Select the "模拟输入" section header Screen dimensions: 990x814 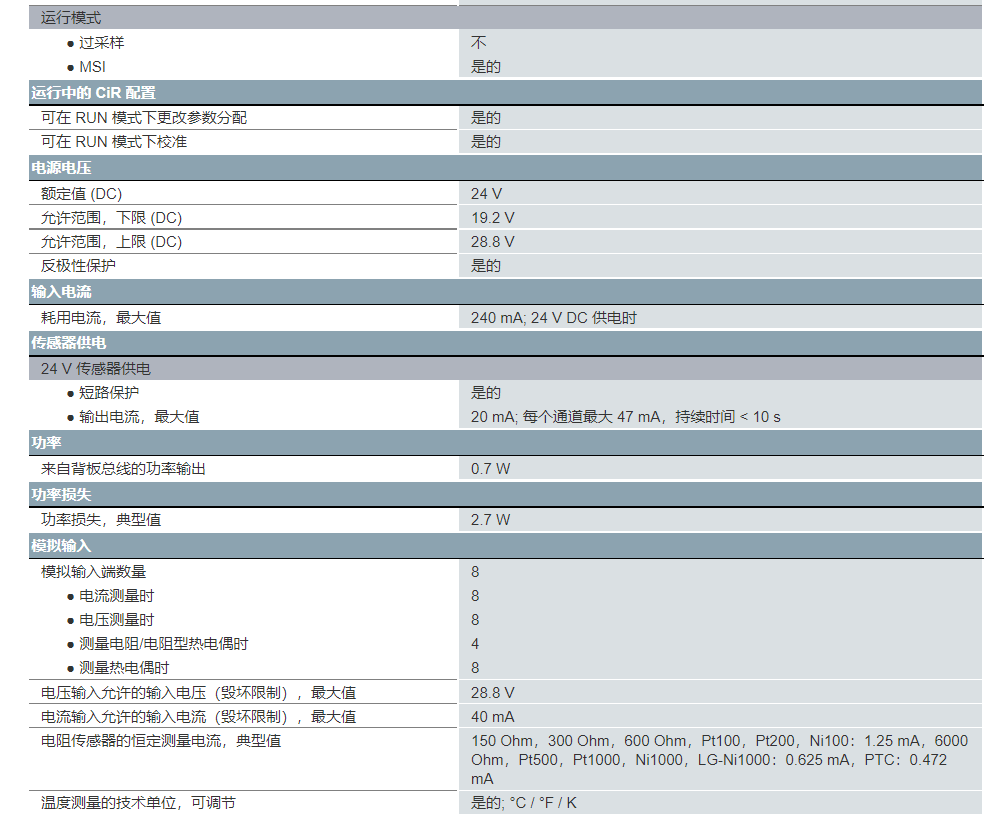pyautogui.click(x=61, y=546)
